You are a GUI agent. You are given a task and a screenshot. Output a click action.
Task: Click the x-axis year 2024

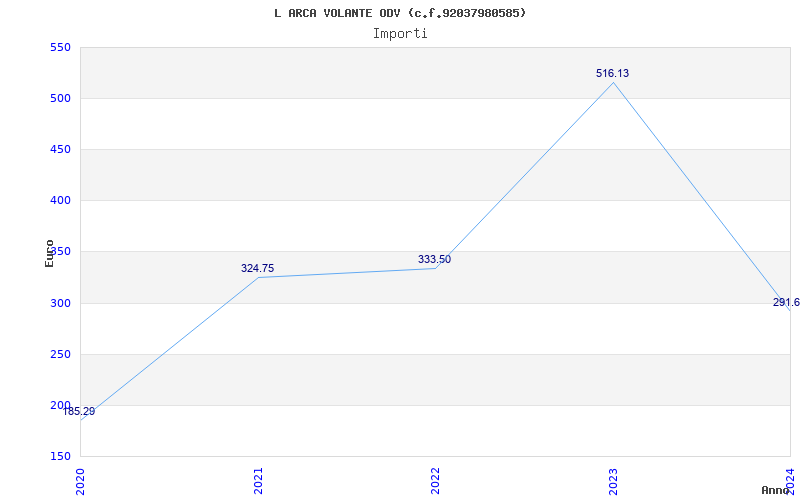(x=790, y=482)
